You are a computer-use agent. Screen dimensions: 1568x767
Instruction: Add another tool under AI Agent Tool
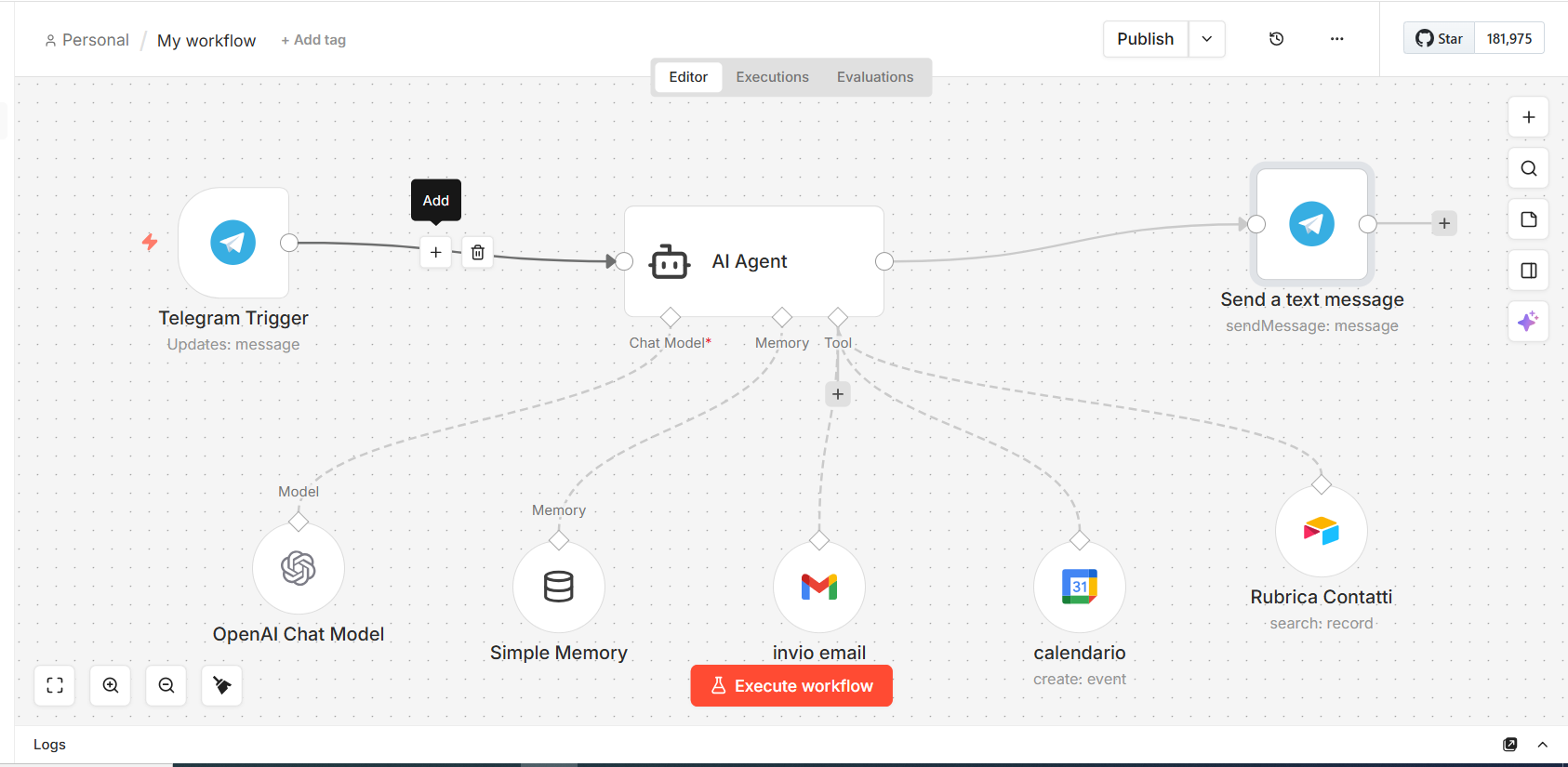pyautogui.click(x=838, y=394)
